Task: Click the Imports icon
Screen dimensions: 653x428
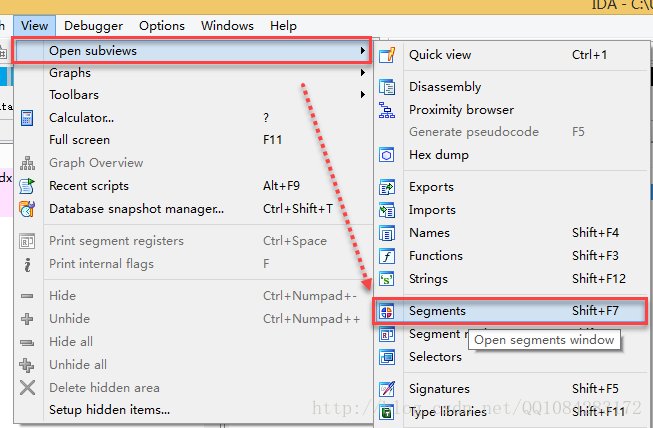Action: pyautogui.click(x=387, y=210)
